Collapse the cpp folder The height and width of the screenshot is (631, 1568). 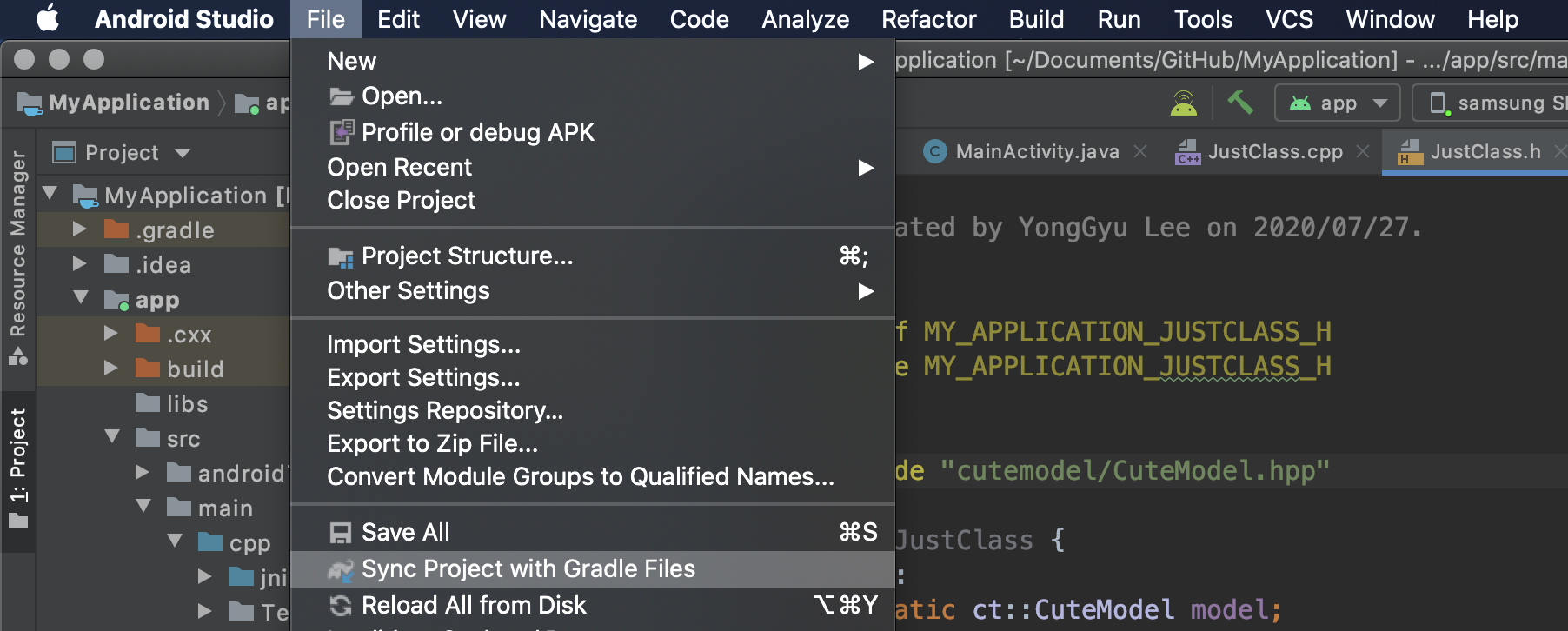point(176,541)
